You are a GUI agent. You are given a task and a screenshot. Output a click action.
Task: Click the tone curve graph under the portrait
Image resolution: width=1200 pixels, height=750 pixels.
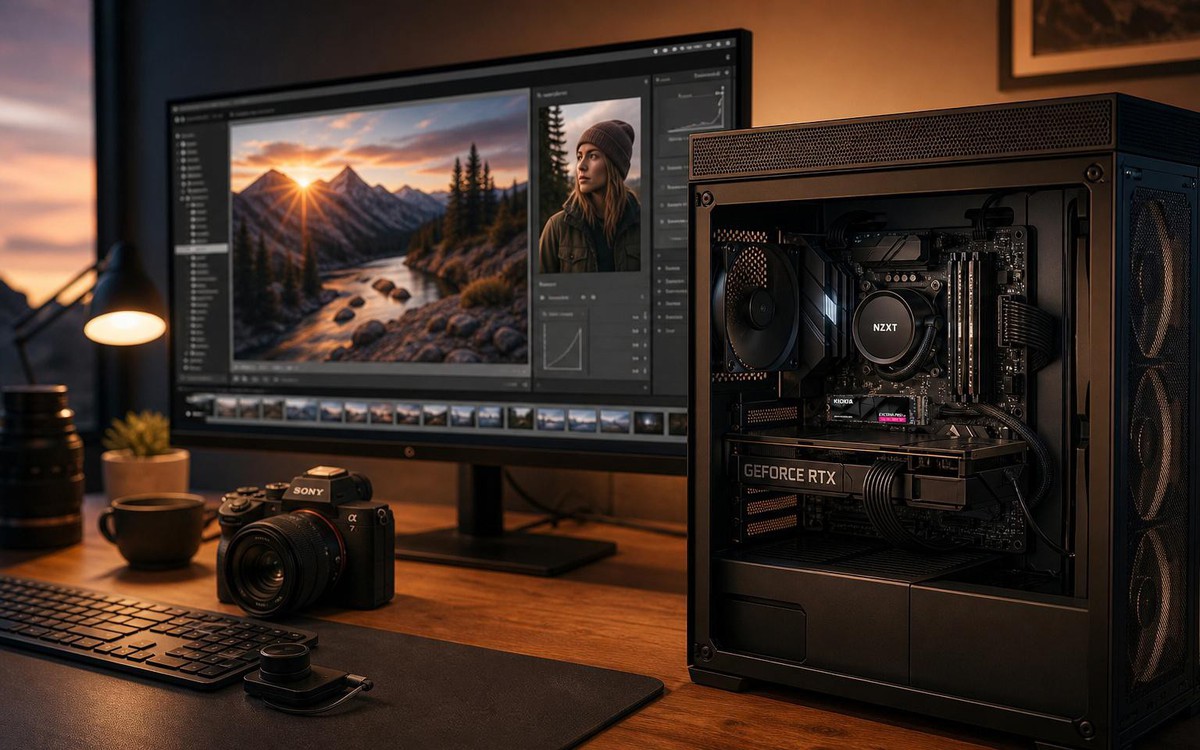click(x=562, y=346)
